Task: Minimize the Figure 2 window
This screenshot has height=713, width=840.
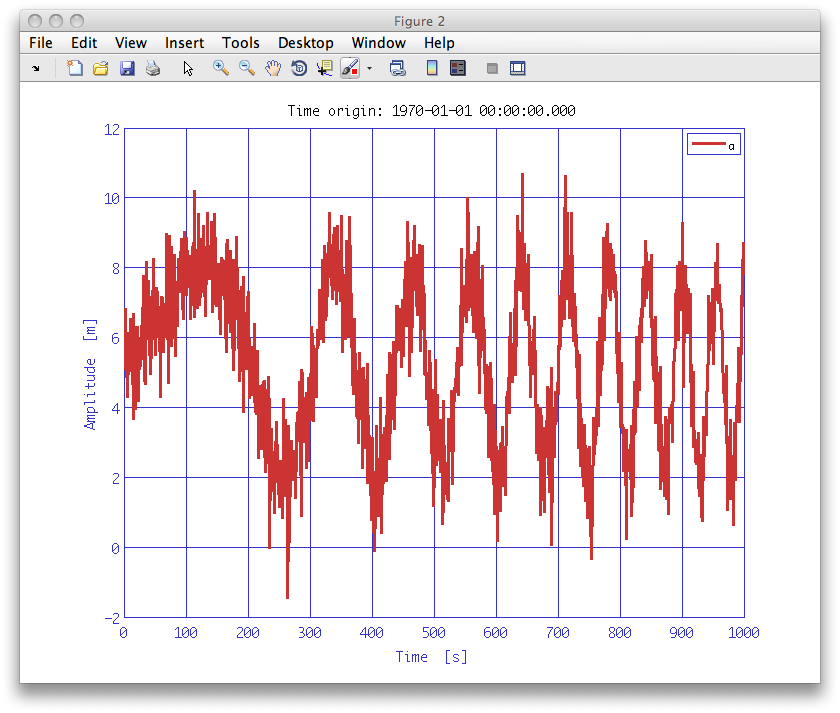Action: pos(56,21)
